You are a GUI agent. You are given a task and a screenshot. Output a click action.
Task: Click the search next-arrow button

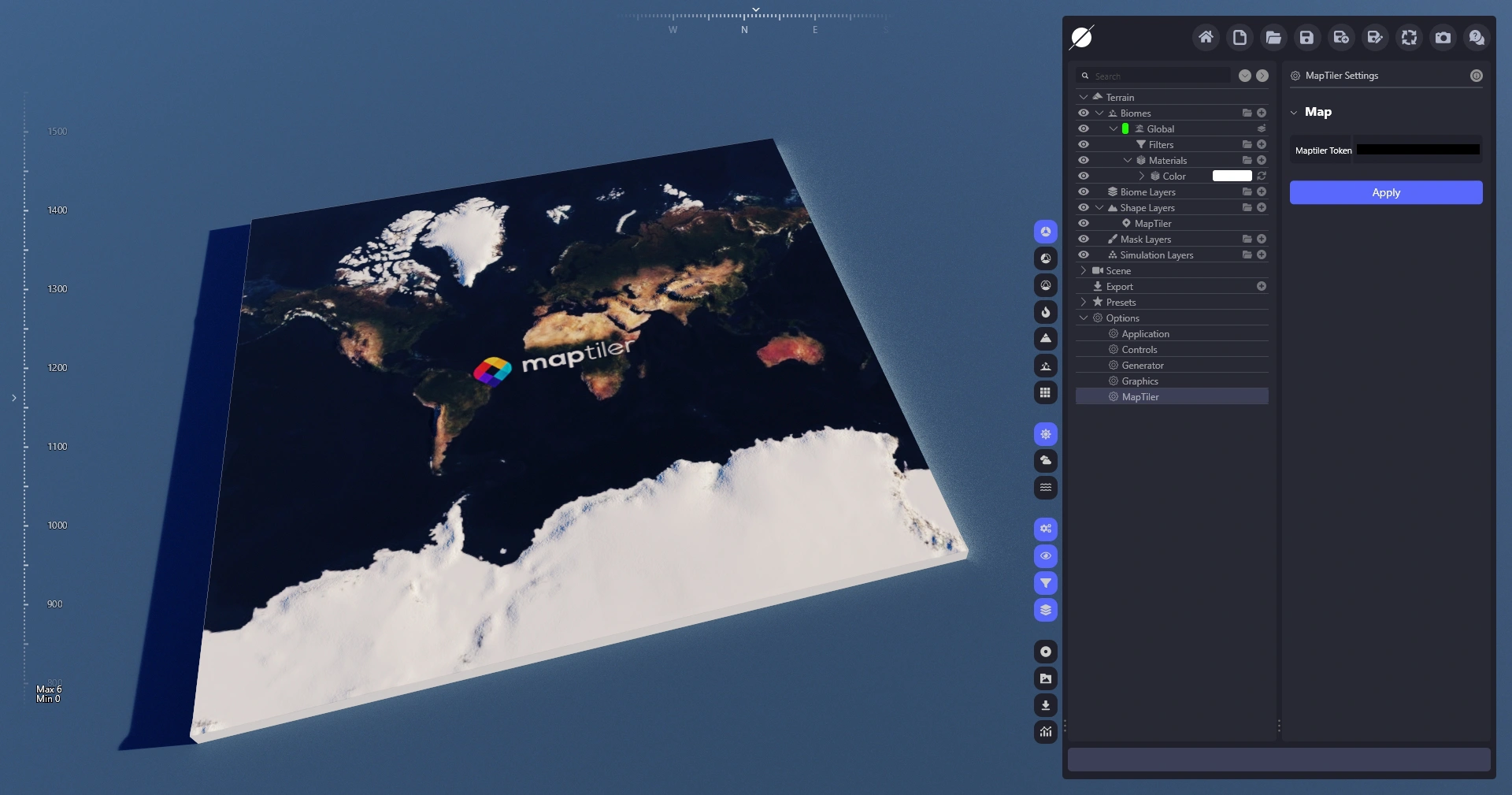click(x=1262, y=76)
